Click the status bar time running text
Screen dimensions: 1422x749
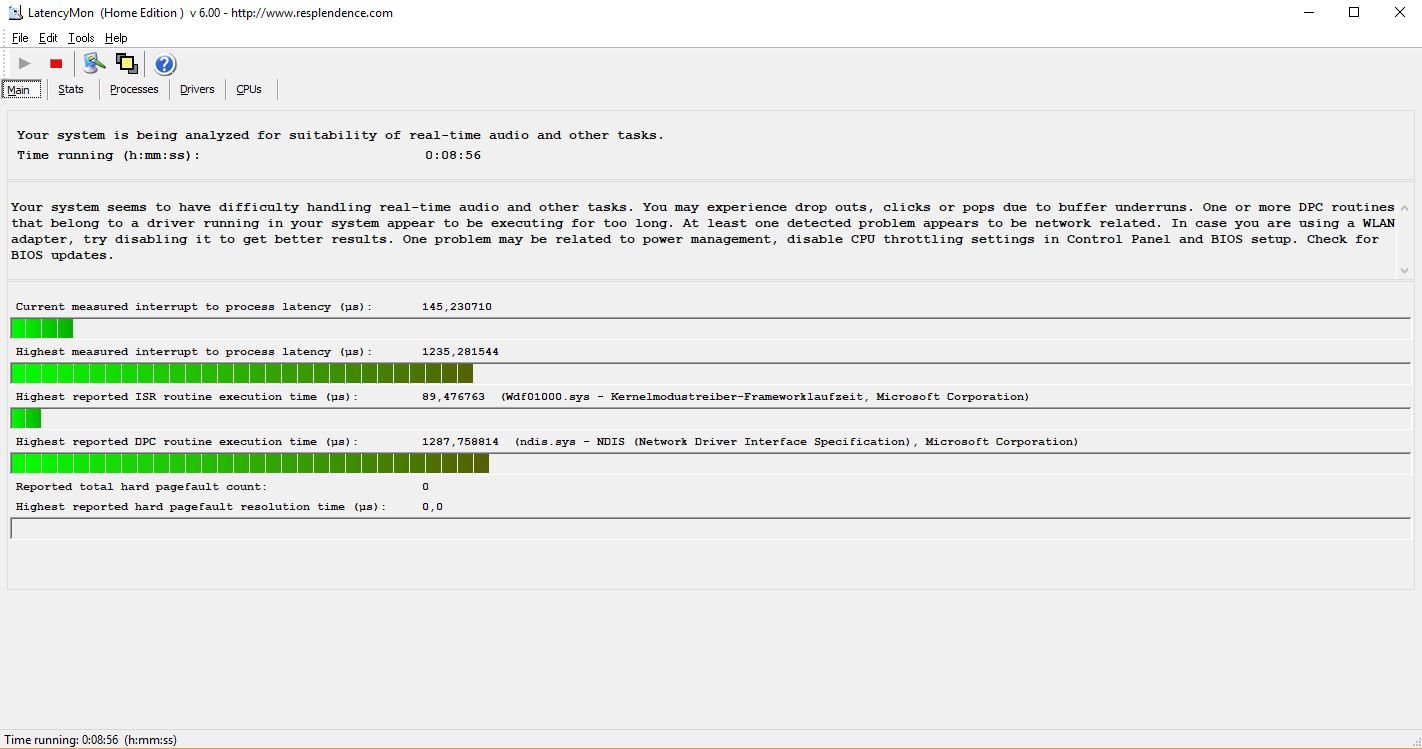pos(91,740)
